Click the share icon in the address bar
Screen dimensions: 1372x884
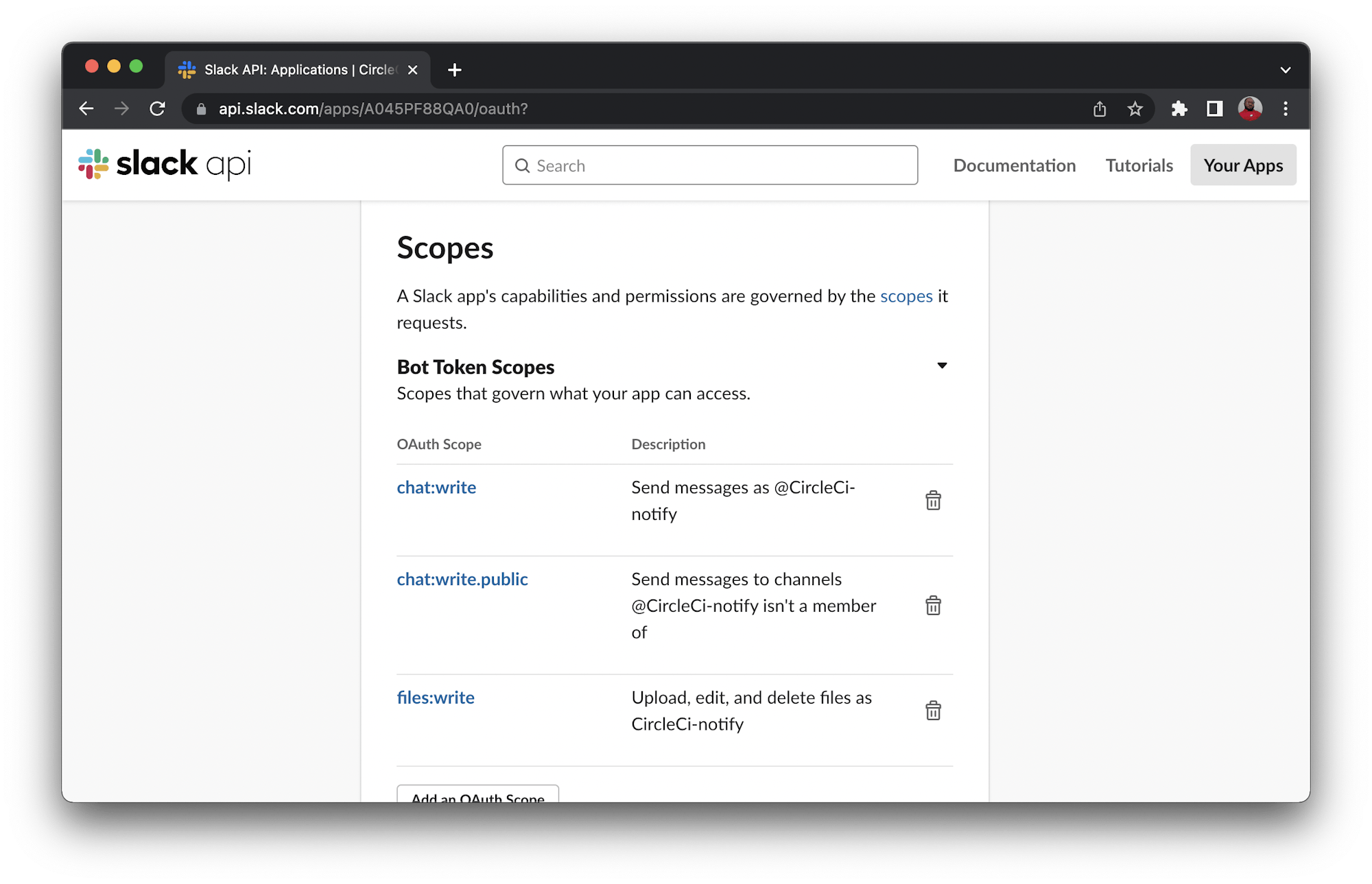(1100, 108)
